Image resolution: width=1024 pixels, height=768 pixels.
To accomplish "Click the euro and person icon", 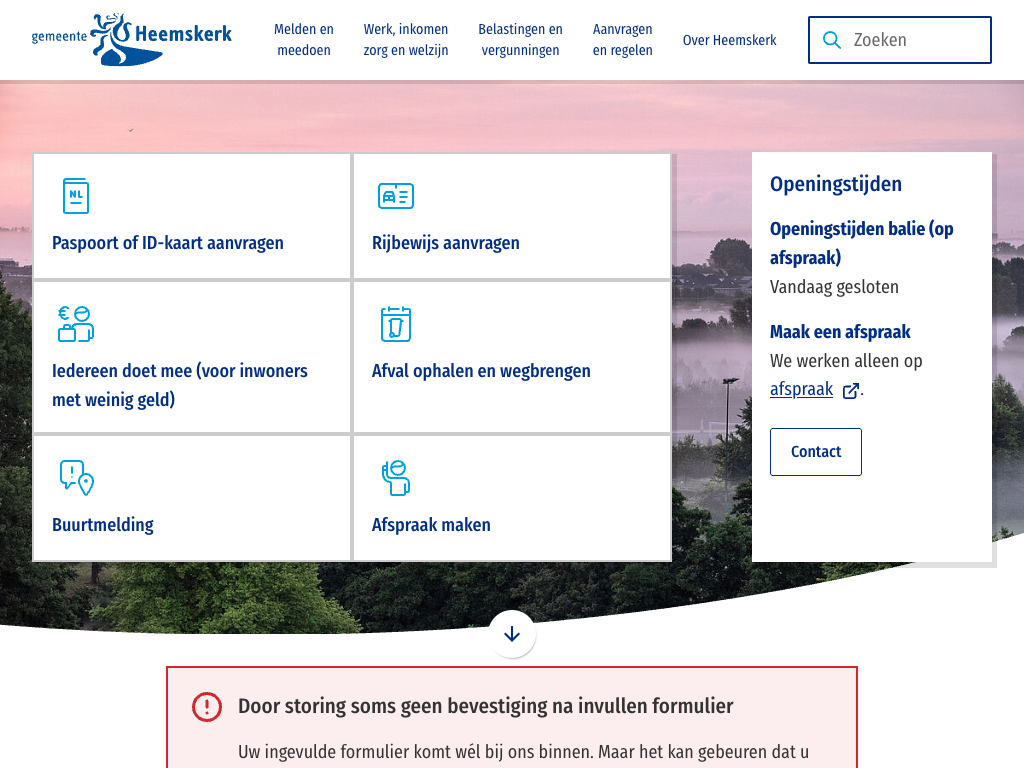I will point(75,324).
